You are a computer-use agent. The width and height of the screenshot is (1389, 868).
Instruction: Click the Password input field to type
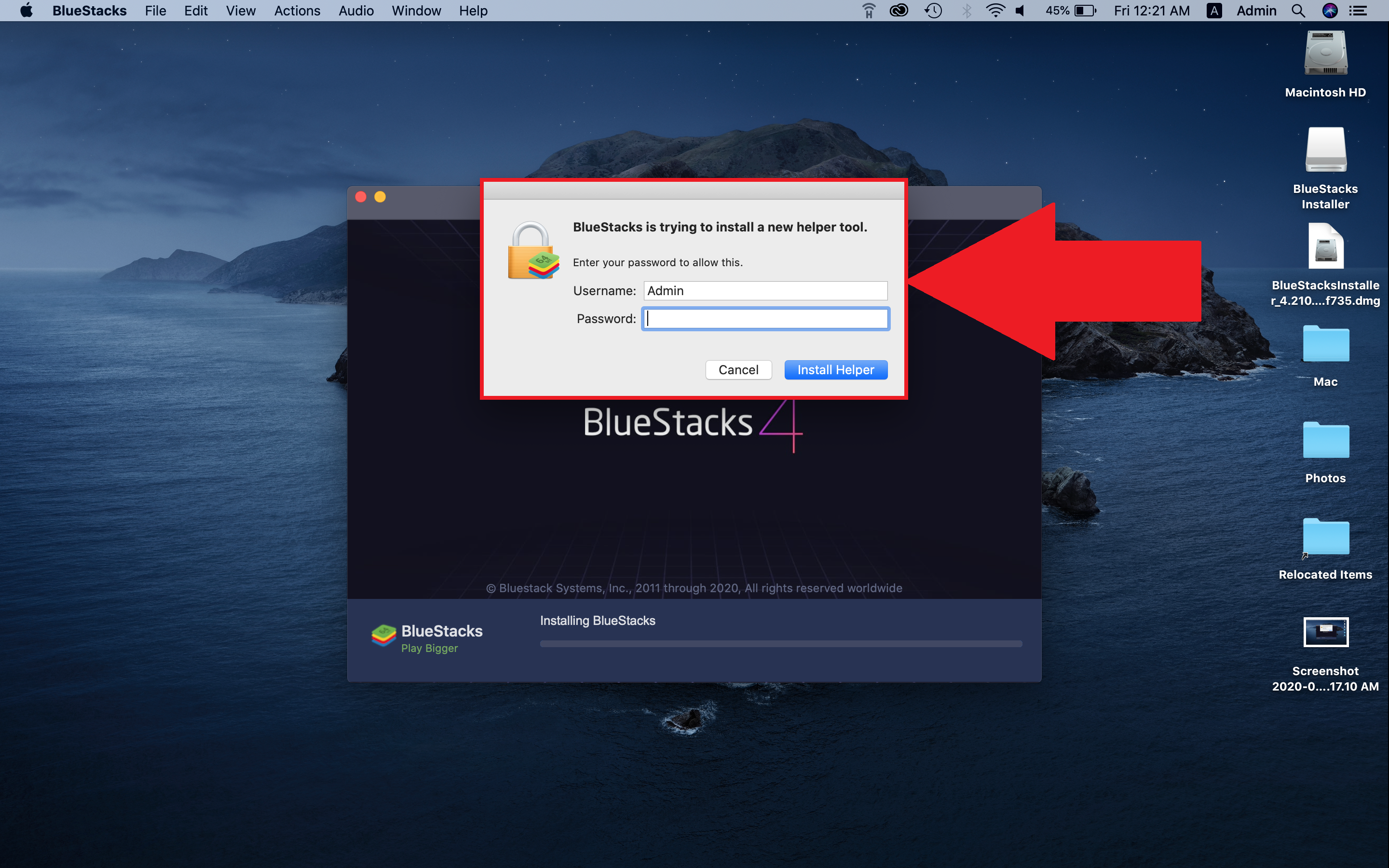[x=764, y=318]
